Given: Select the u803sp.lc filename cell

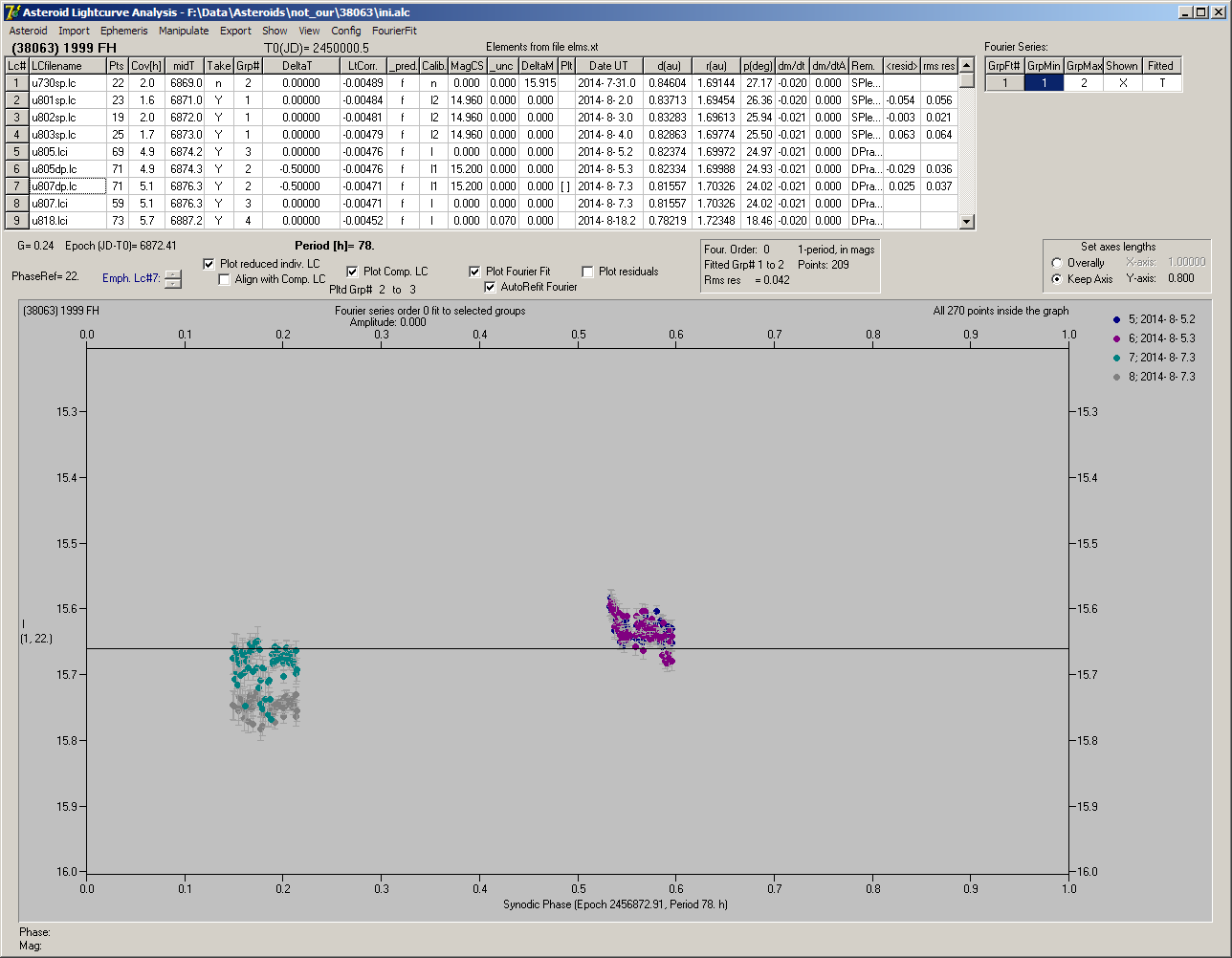Looking at the screenshot, I should [x=67, y=135].
